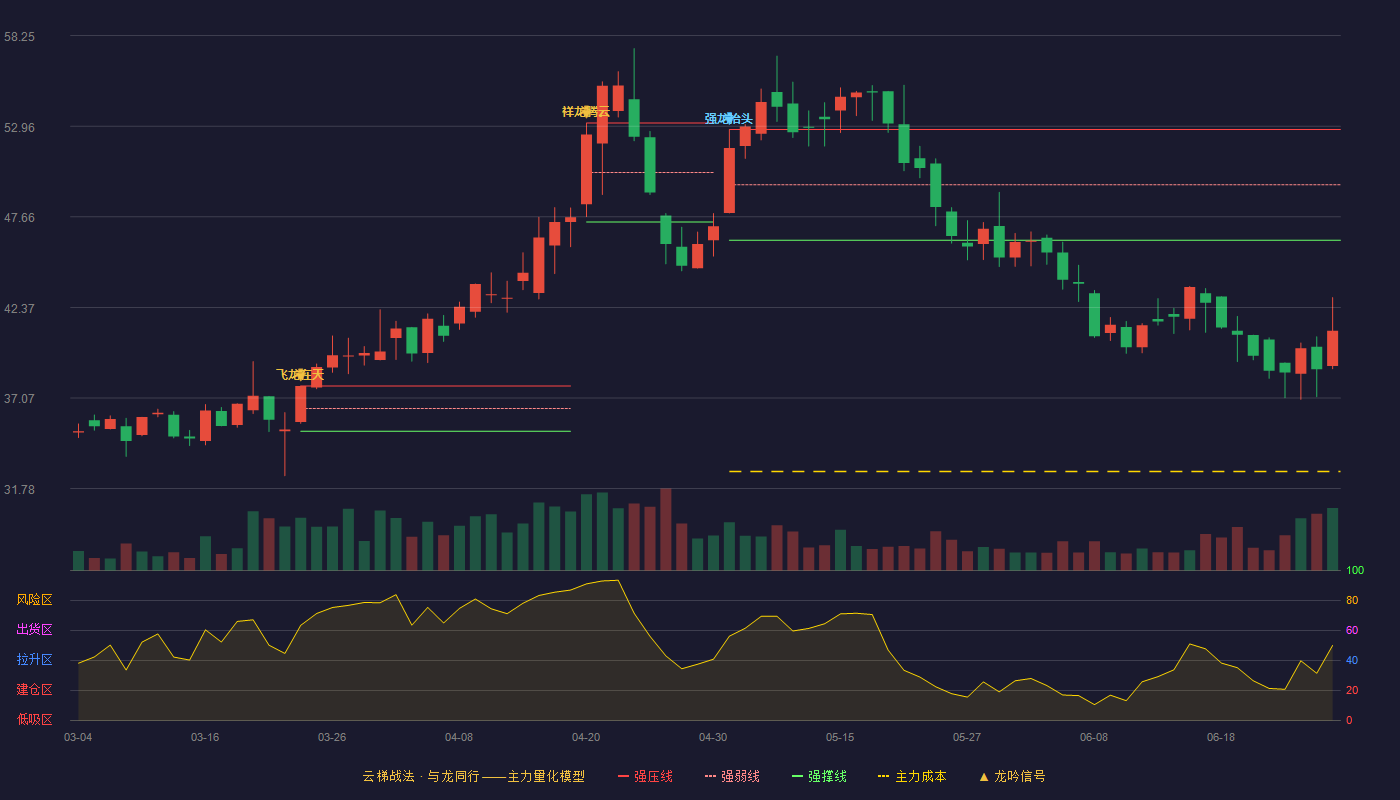Click the 祥龙腾云 signal label
The image size is (1400, 800).
tap(586, 112)
